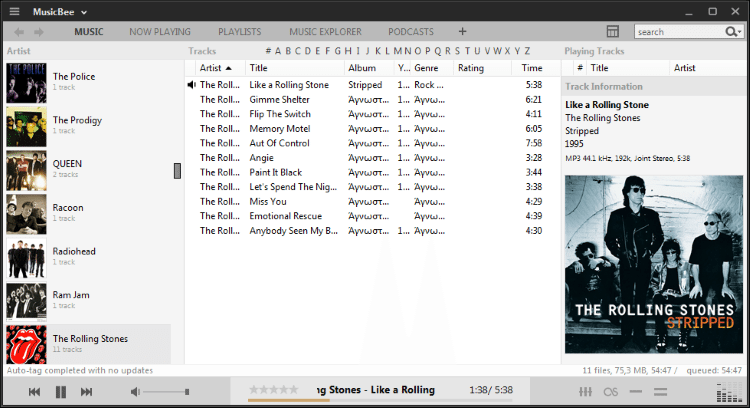Click the search input field

[679, 32]
